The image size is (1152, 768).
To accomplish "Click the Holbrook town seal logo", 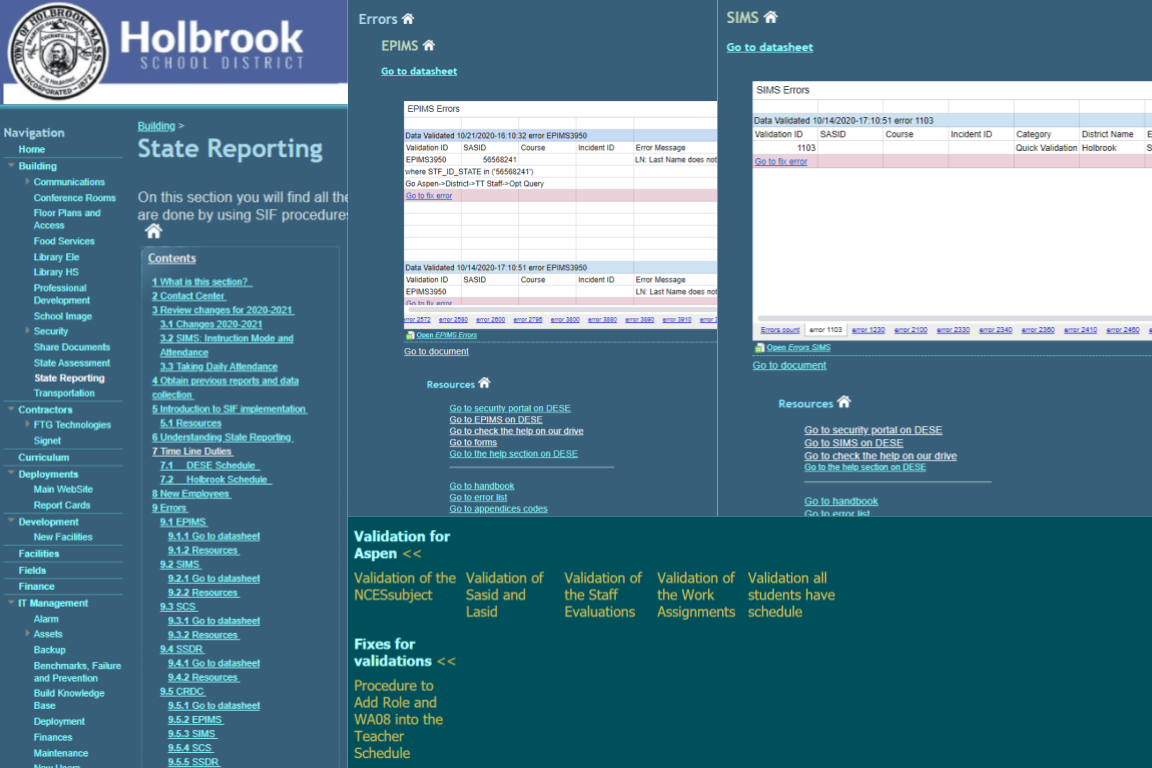I will [x=57, y=52].
